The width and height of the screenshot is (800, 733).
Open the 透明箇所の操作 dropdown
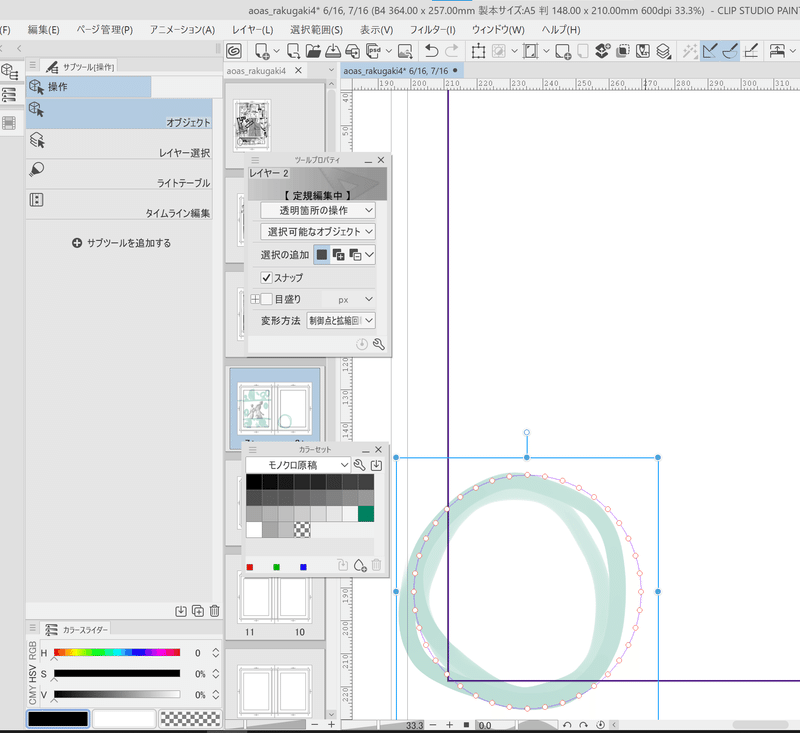(318, 210)
